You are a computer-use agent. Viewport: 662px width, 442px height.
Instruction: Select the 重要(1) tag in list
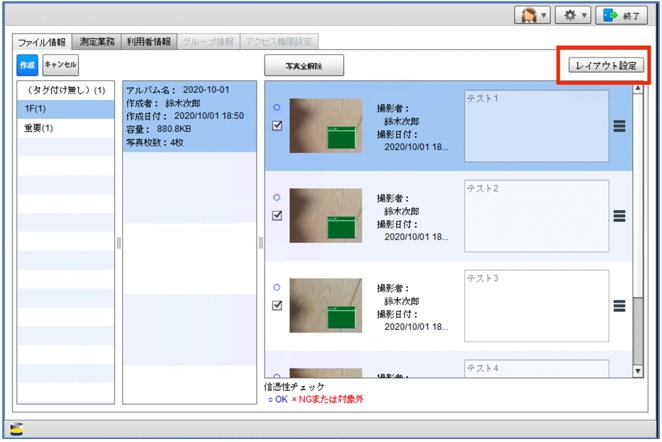click(40, 128)
